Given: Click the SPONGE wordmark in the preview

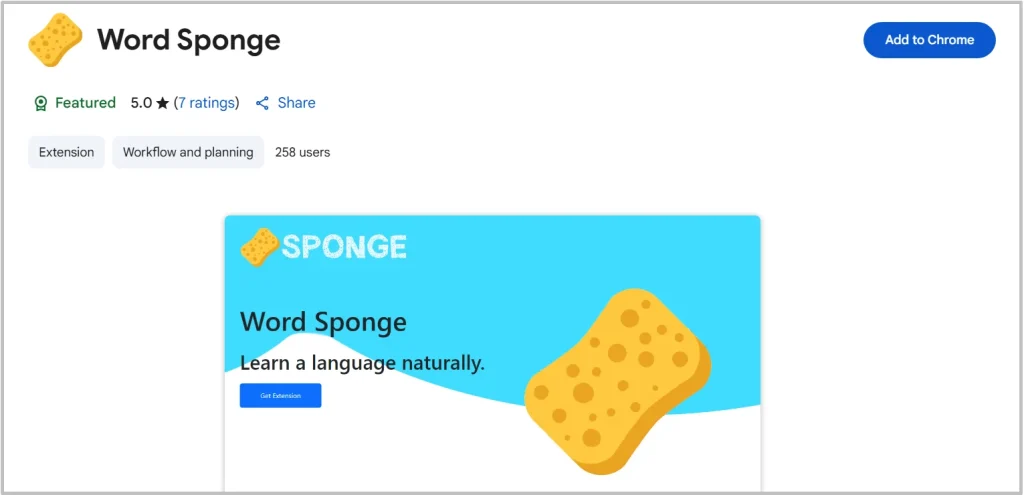Looking at the screenshot, I should [344, 246].
